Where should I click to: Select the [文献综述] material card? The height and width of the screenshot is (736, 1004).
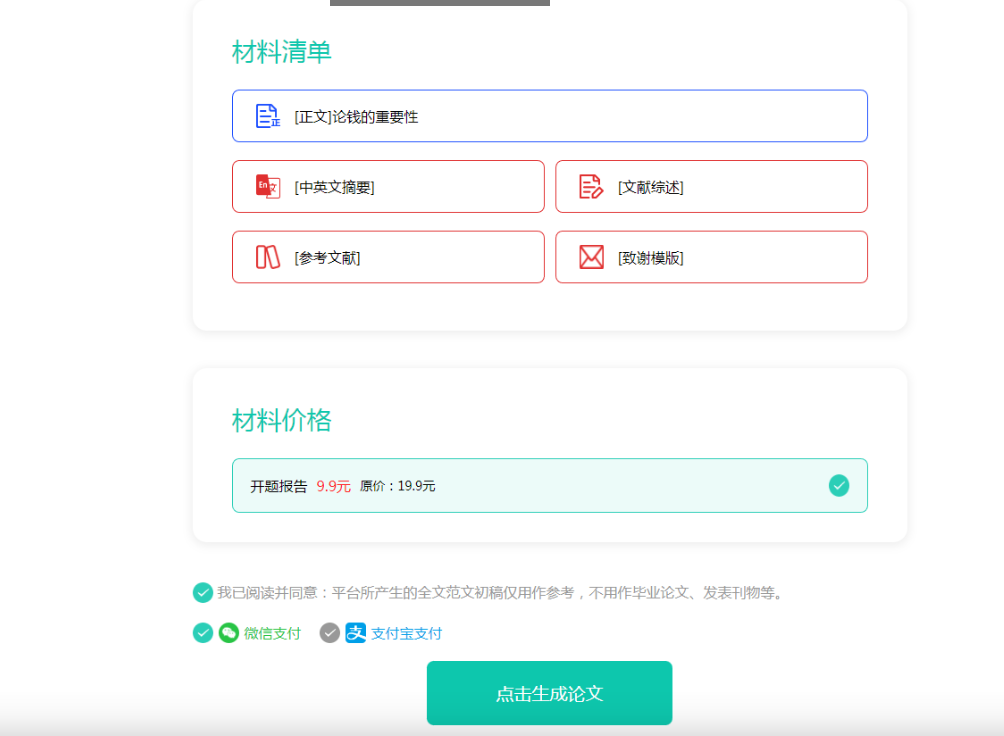(711, 186)
